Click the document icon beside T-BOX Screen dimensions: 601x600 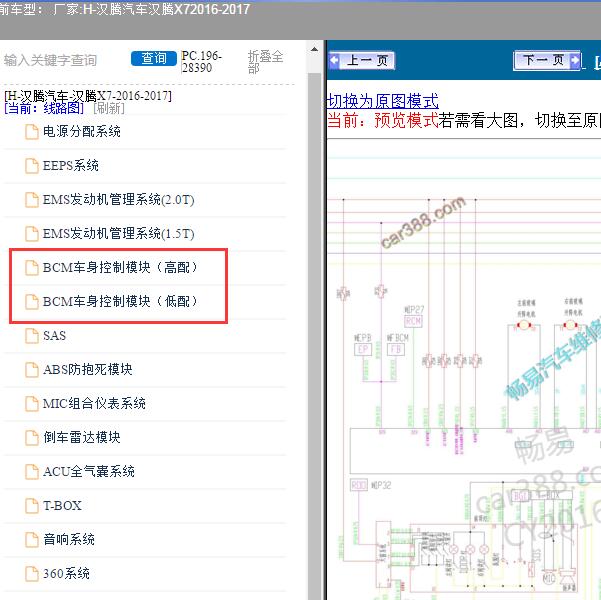(31, 505)
